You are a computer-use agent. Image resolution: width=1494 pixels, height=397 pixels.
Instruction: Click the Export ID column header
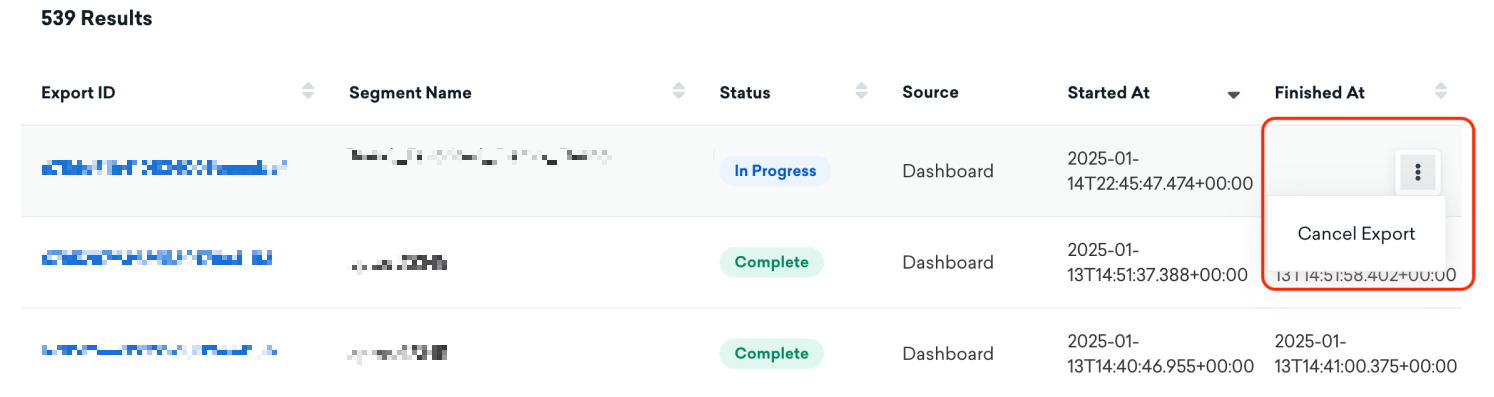(x=78, y=93)
